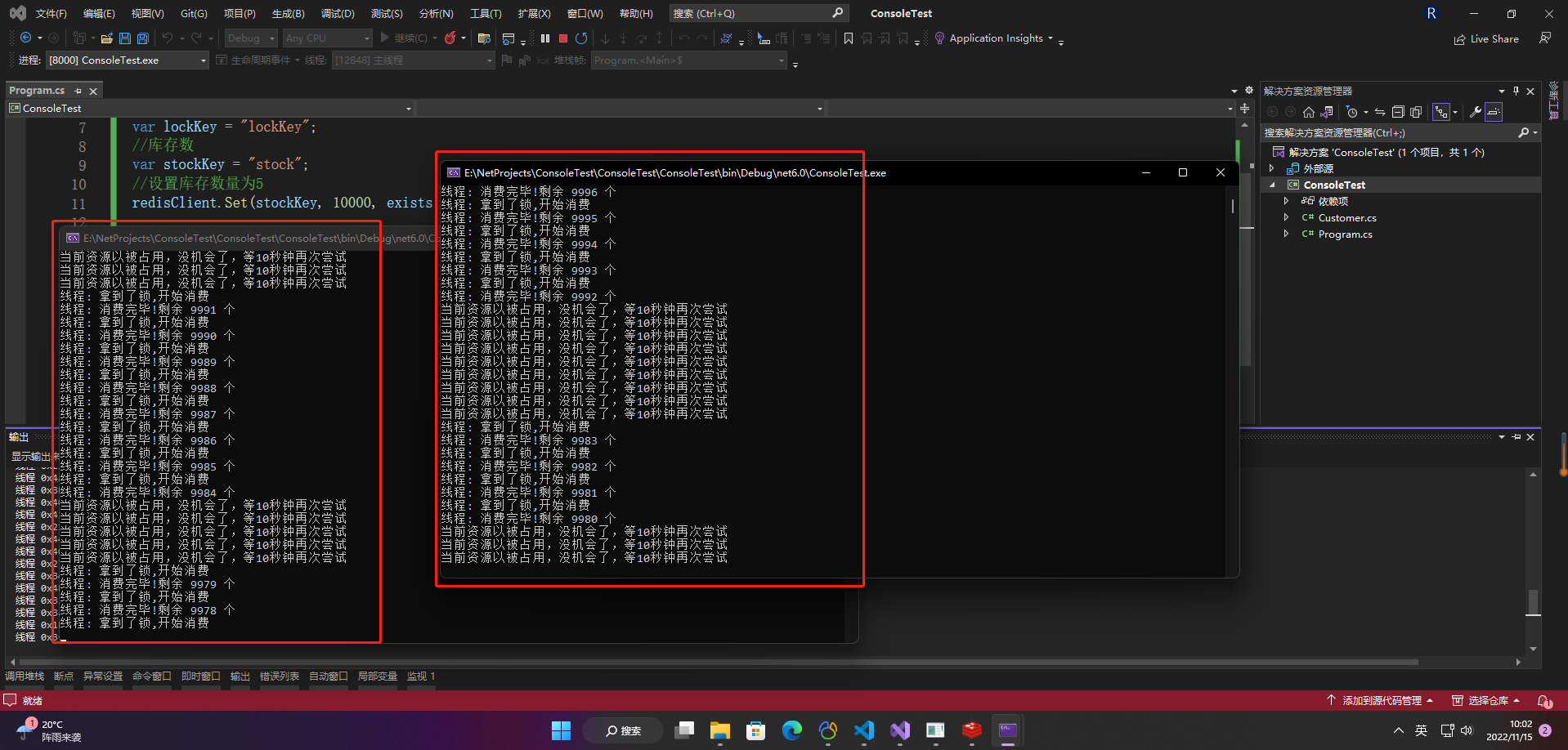The width and height of the screenshot is (1568, 750).
Task: Open the 工具(T) menu
Action: pos(486,13)
